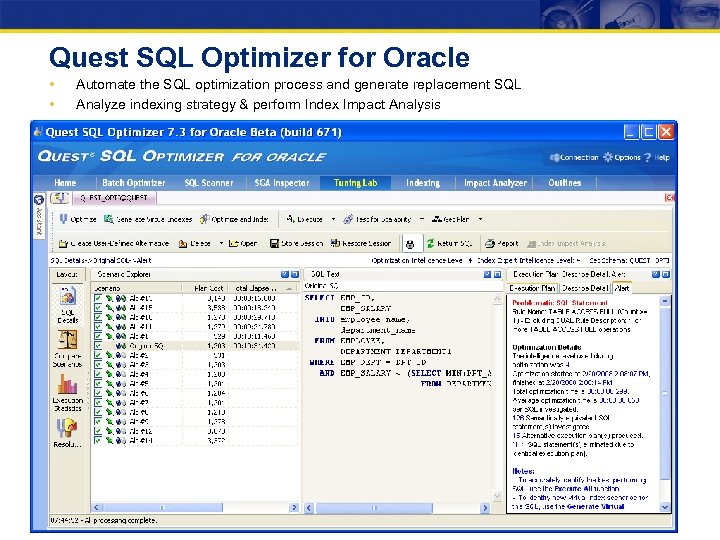Toggle checkbox on first scenario row
The image size is (720, 540).
click(x=98, y=298)
